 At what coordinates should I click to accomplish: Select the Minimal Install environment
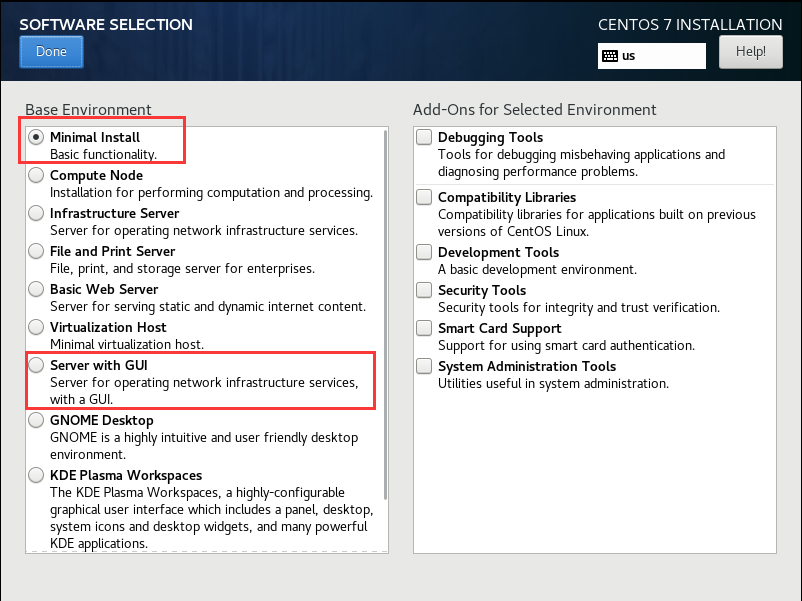[x=36, y=137]
